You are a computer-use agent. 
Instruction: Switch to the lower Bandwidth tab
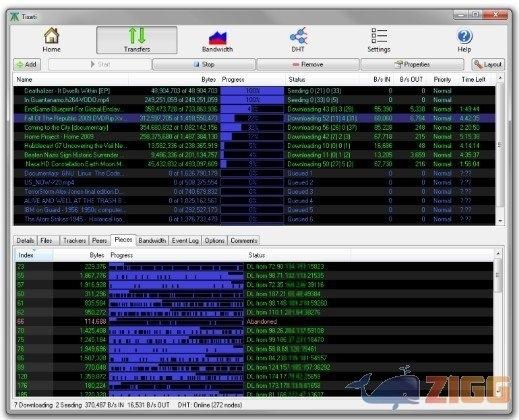(x=152, y=240)
